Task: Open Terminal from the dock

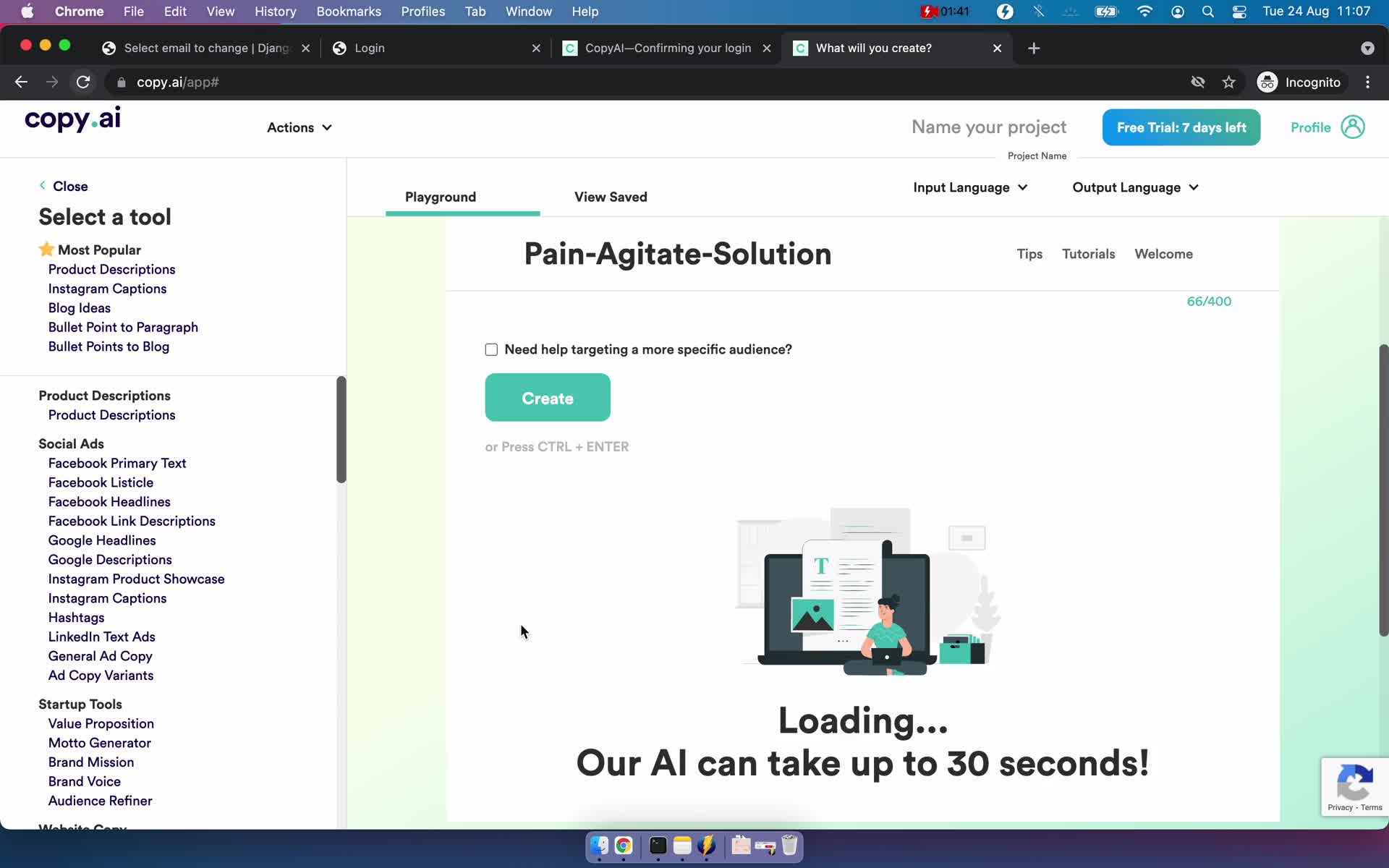Action: tap(658, 845)
